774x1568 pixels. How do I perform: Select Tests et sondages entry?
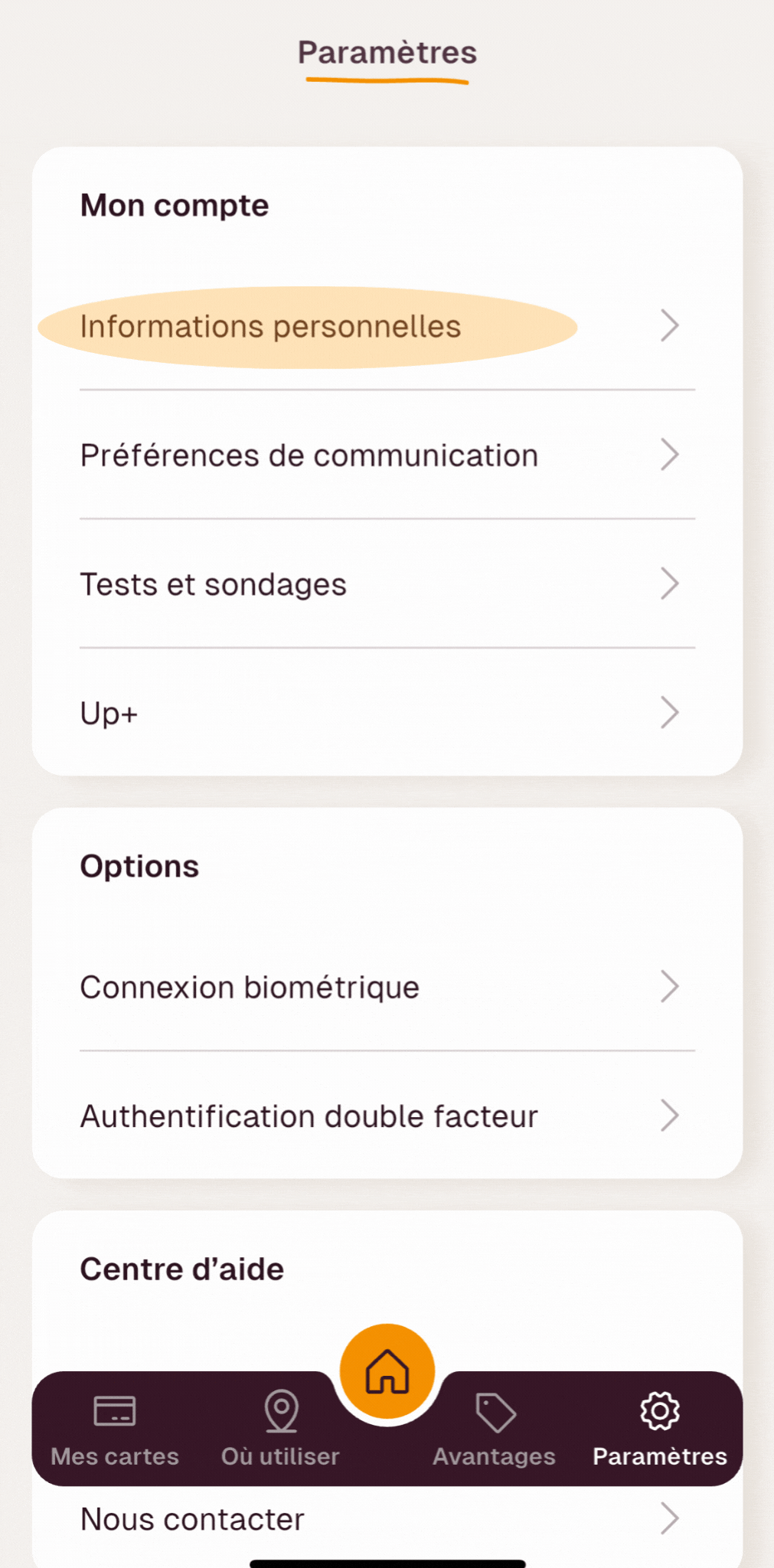point(214,585)
